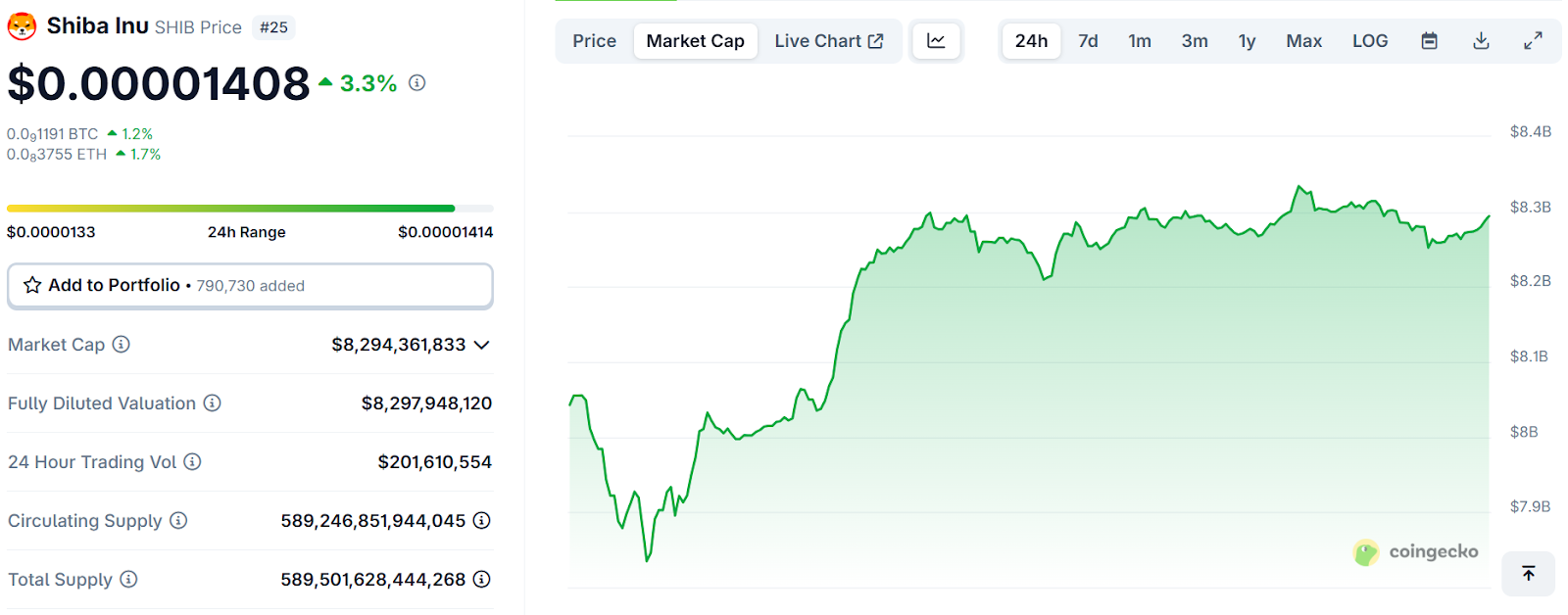This screenshot has height=615, width=1568.
Task: Click the 0.0₉1191 BTC price
Action: coord(53,134)
